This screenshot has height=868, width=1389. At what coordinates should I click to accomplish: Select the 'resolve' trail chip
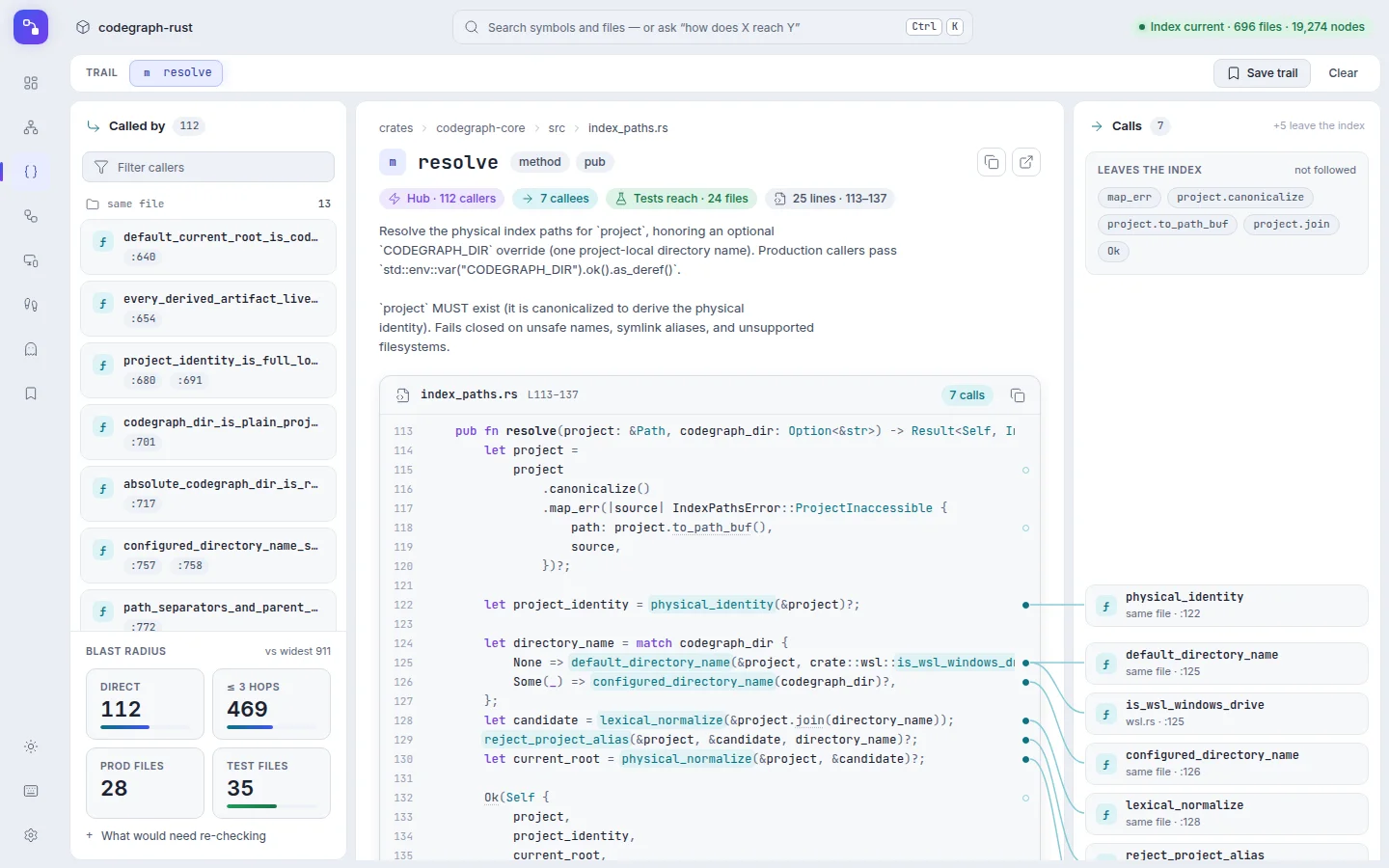point(177,73)
